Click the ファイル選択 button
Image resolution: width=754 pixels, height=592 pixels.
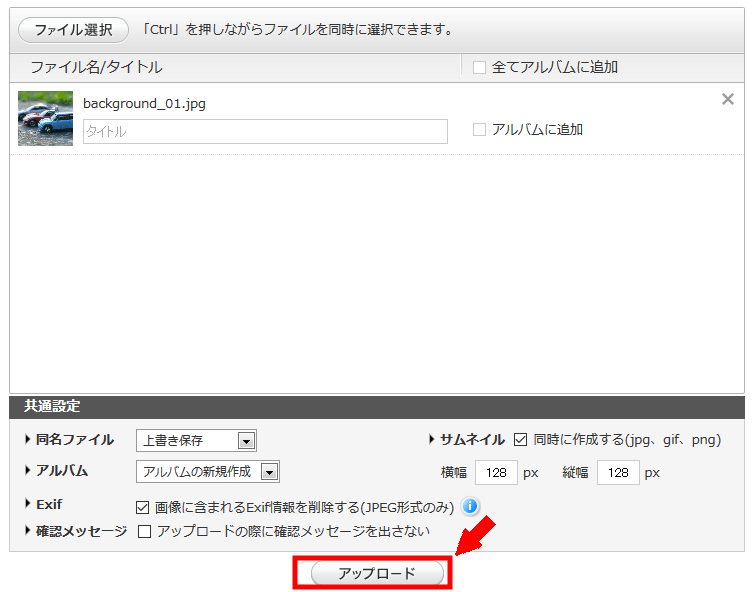click(73, 30)
